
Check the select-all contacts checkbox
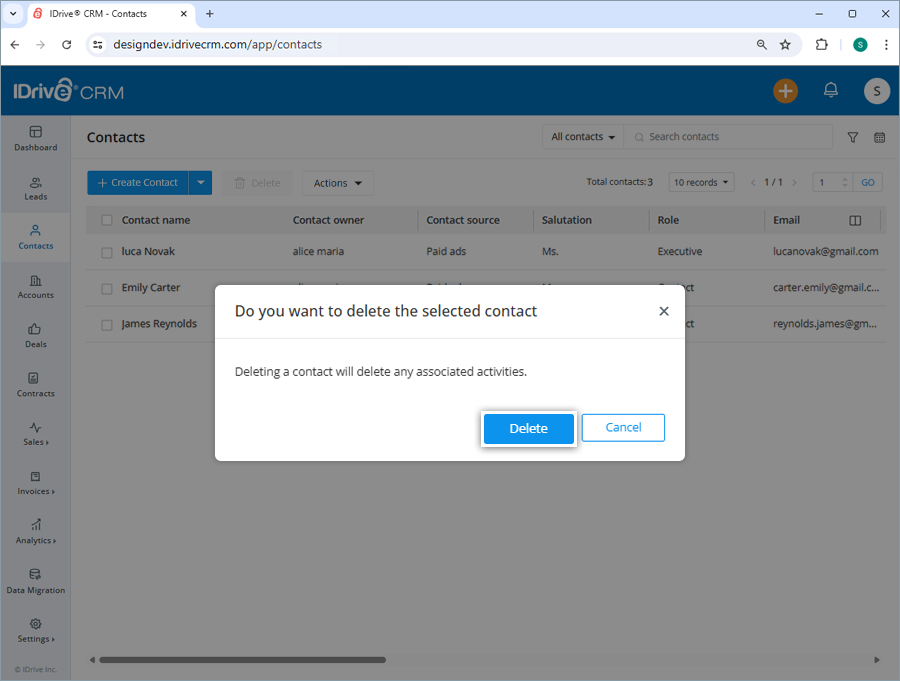click(x=106, y=220)
